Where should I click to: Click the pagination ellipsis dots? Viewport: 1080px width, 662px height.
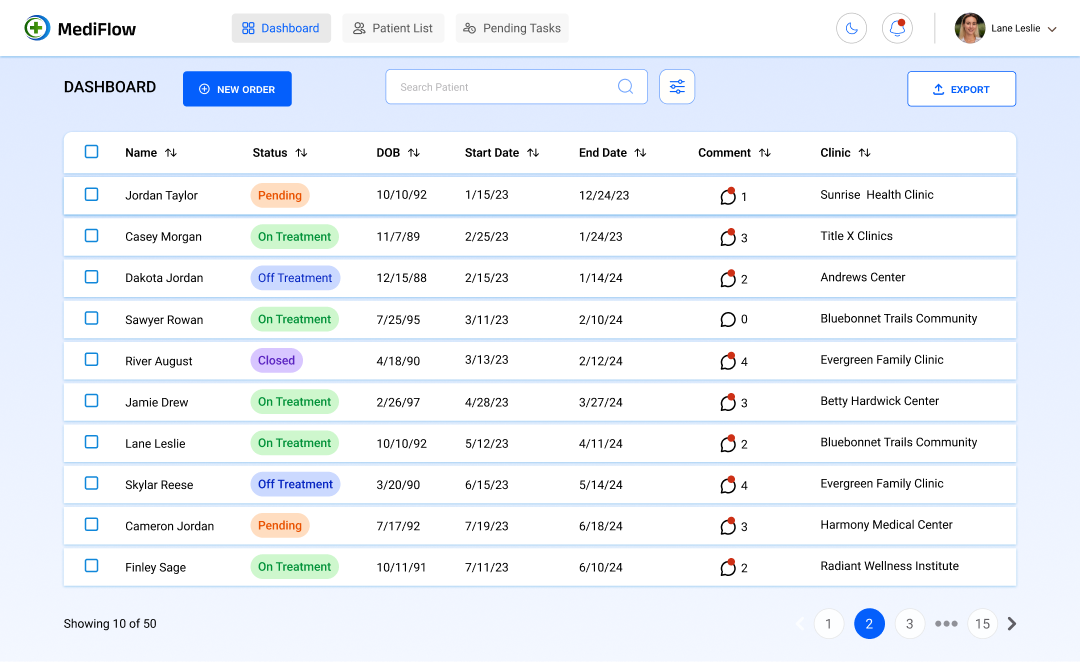(946, 623)
